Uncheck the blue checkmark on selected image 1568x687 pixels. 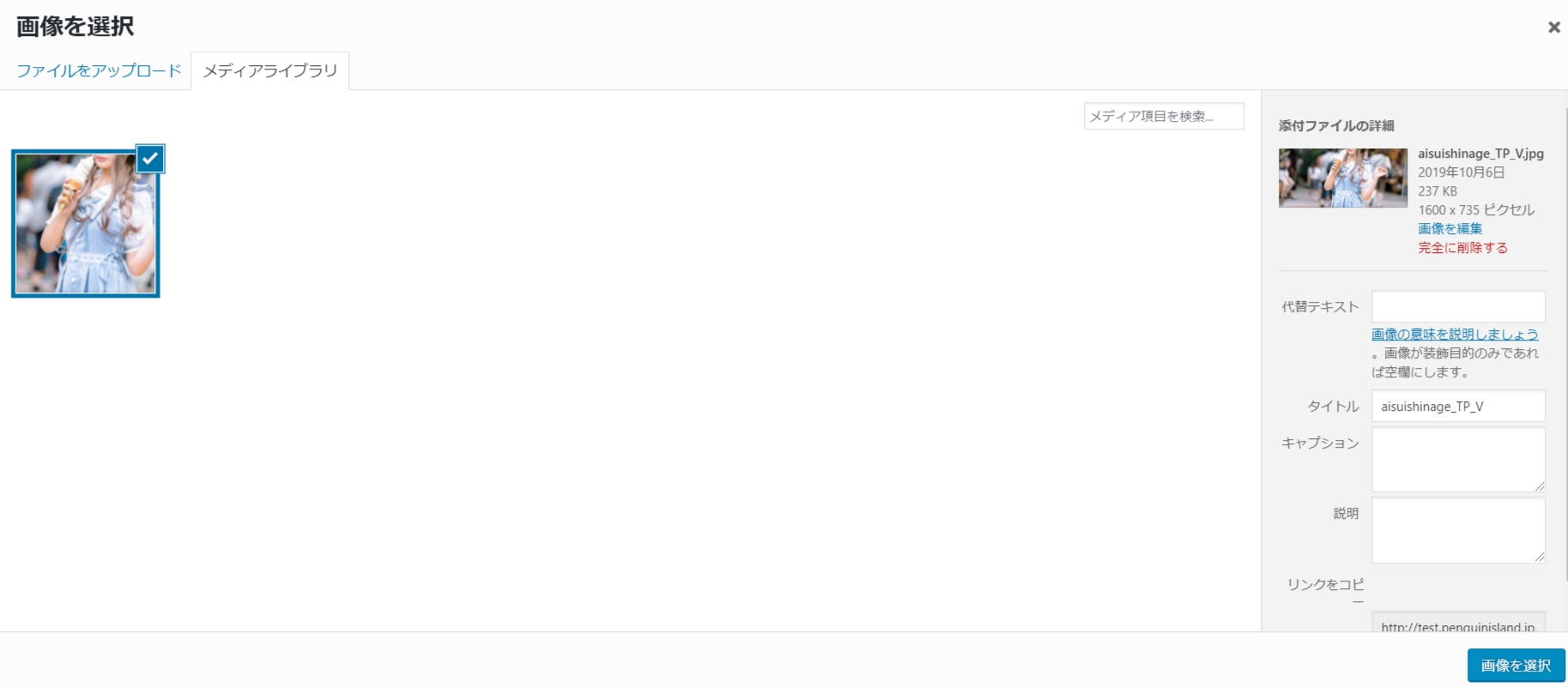coord(150,159)
